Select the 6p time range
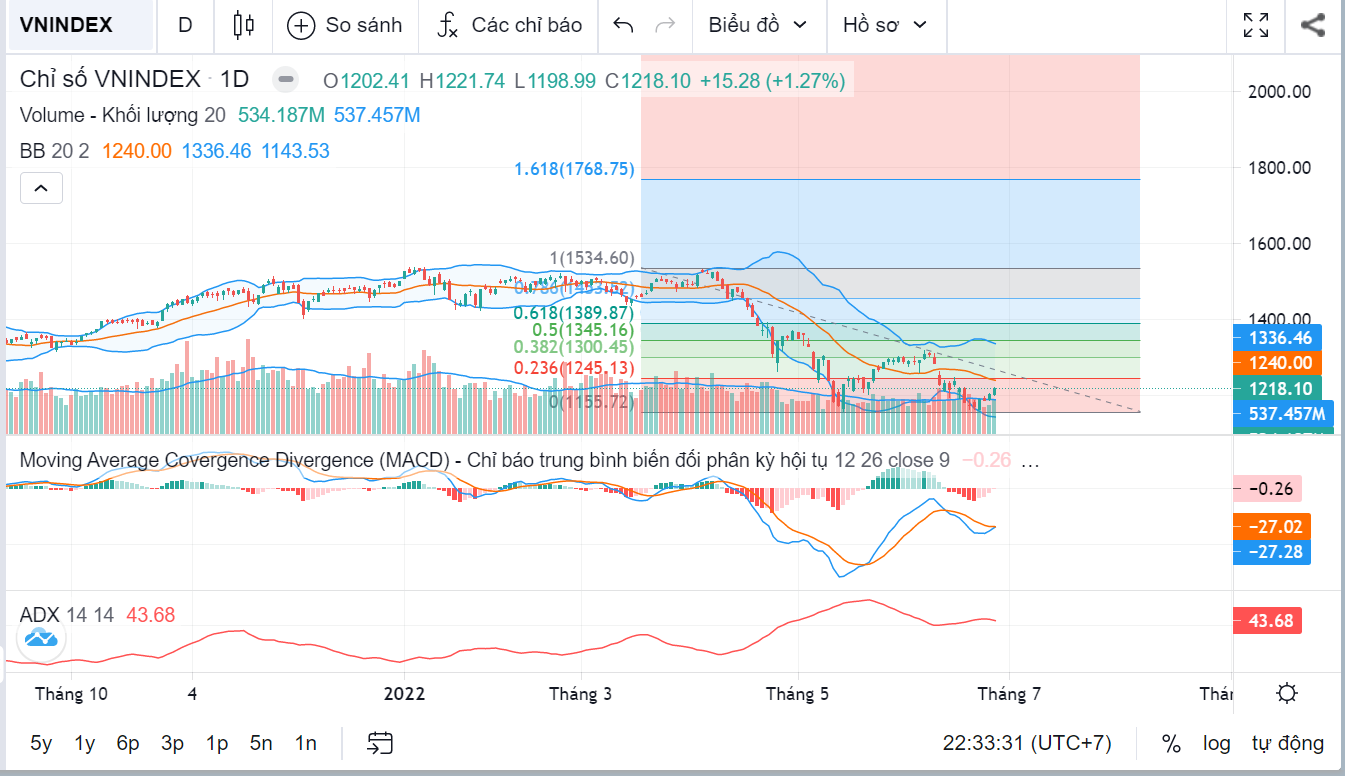This screenshot has width=1345, height=776. tap(128, 743)
